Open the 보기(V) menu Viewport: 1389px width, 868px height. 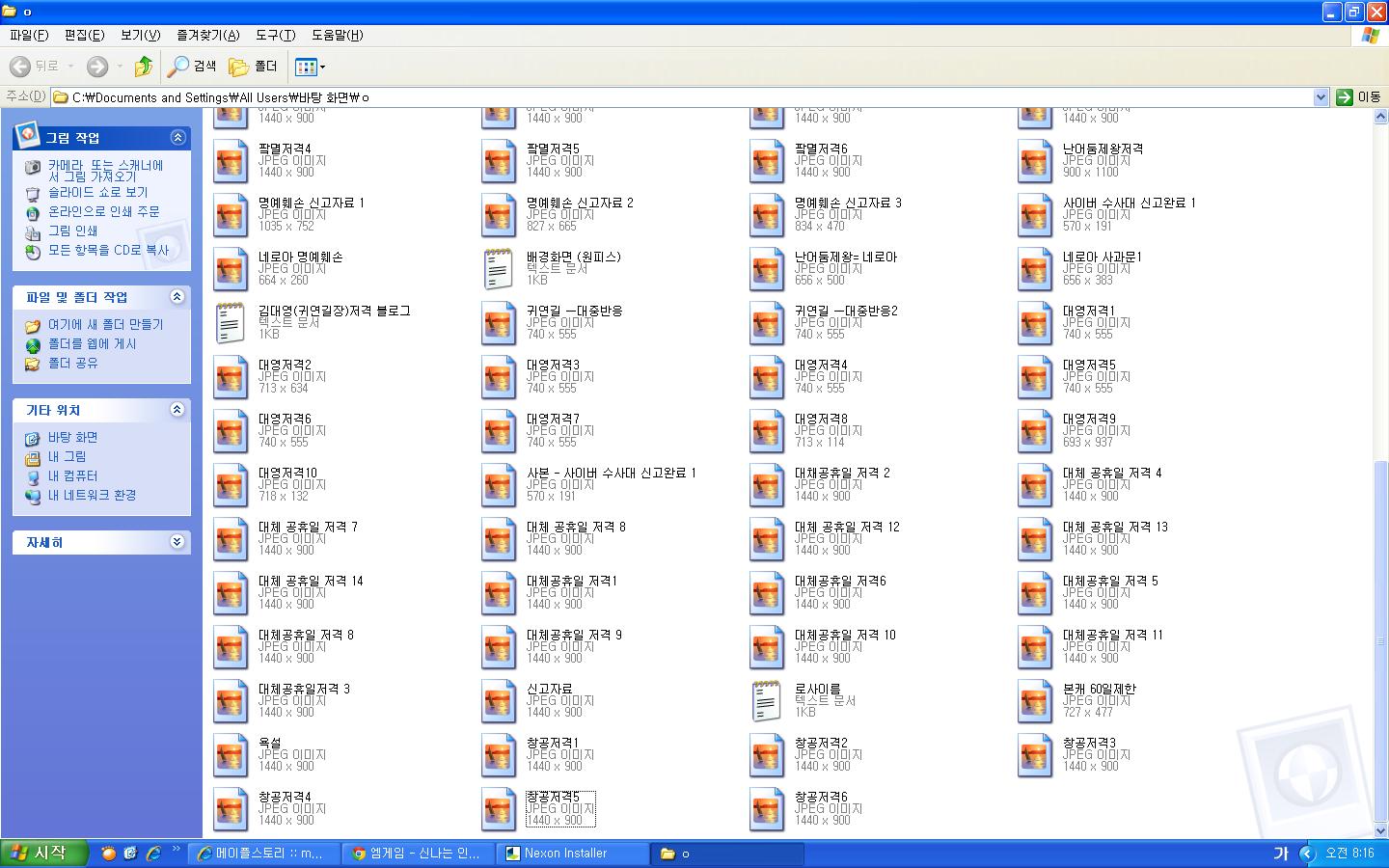(x=140, y=35)
